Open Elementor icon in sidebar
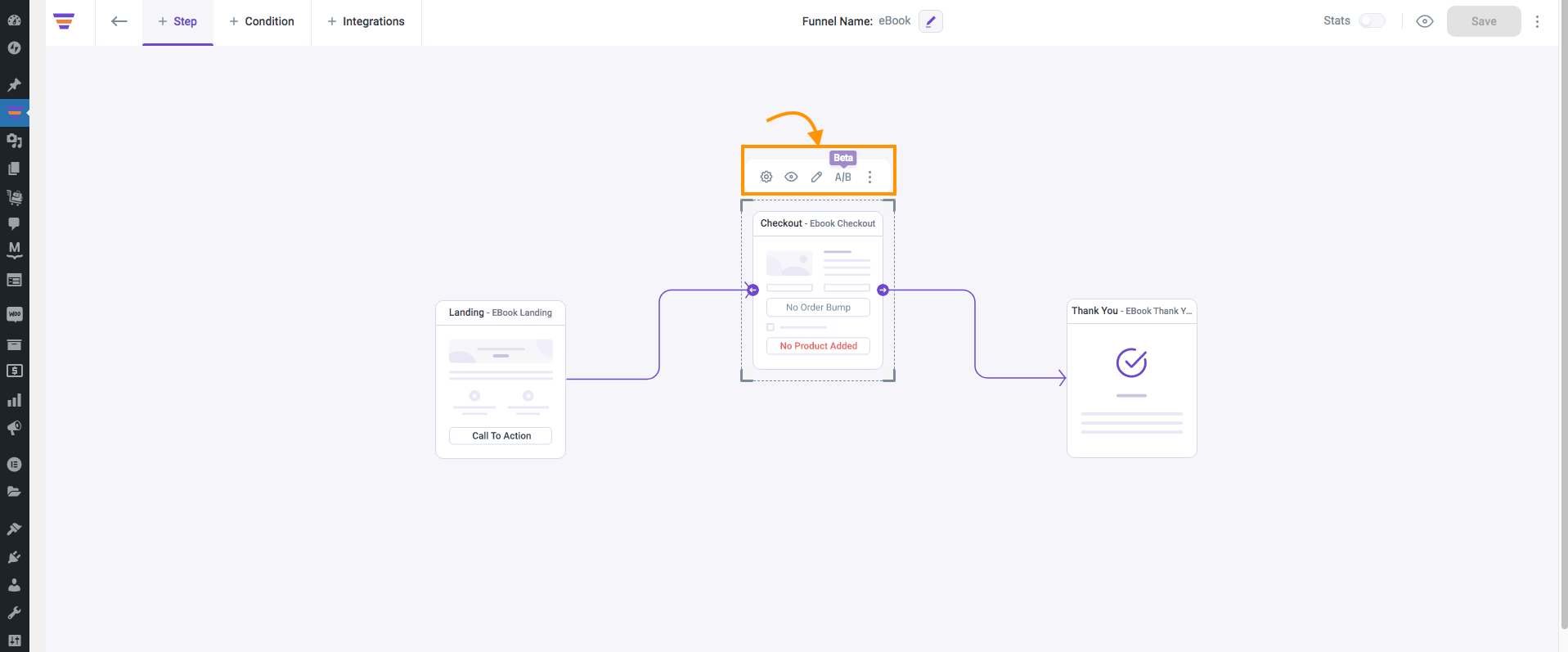Viewport: 1568px width, 652px height. pyautogui.click(x=14, y=464)
